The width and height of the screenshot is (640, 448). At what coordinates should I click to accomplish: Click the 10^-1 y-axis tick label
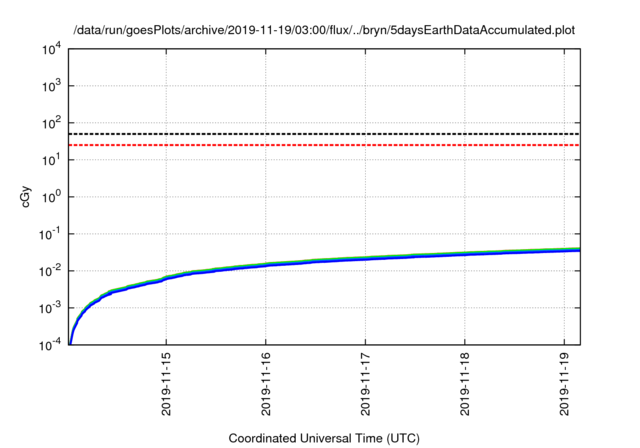point(50,234)
